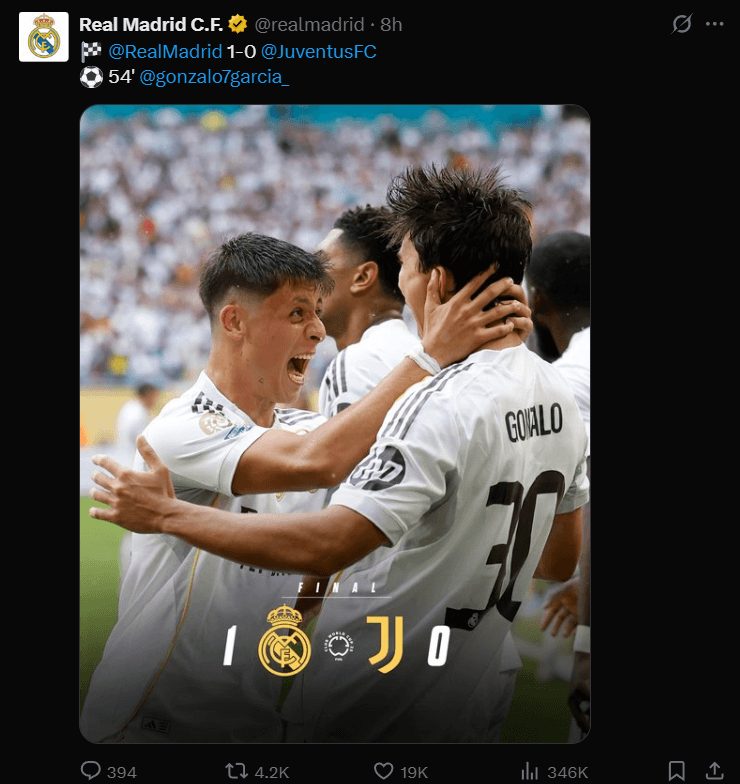
Task: View post analytics bar chart icon
Action: pos(530,770)
